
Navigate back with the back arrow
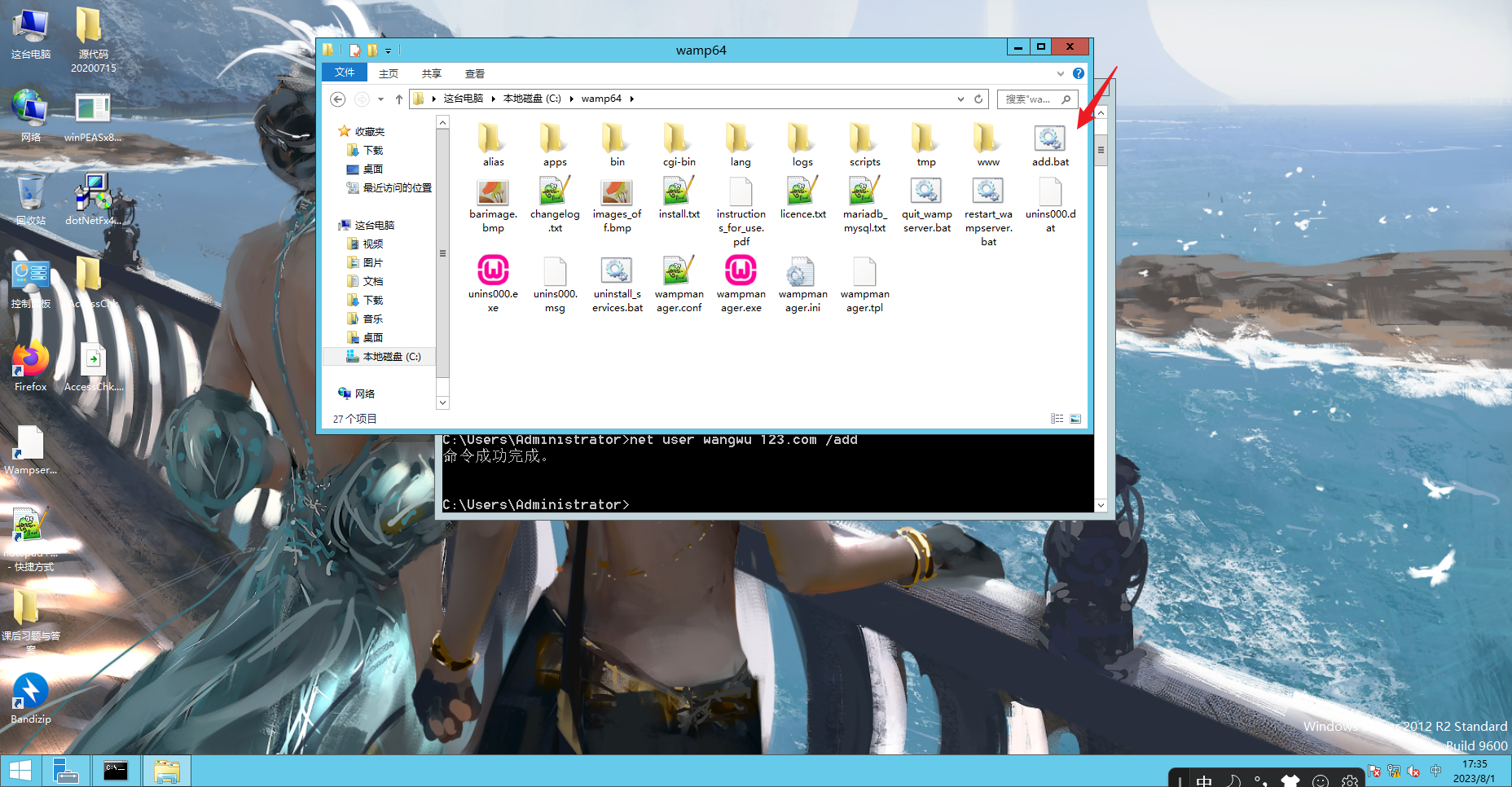click(337, 99)
